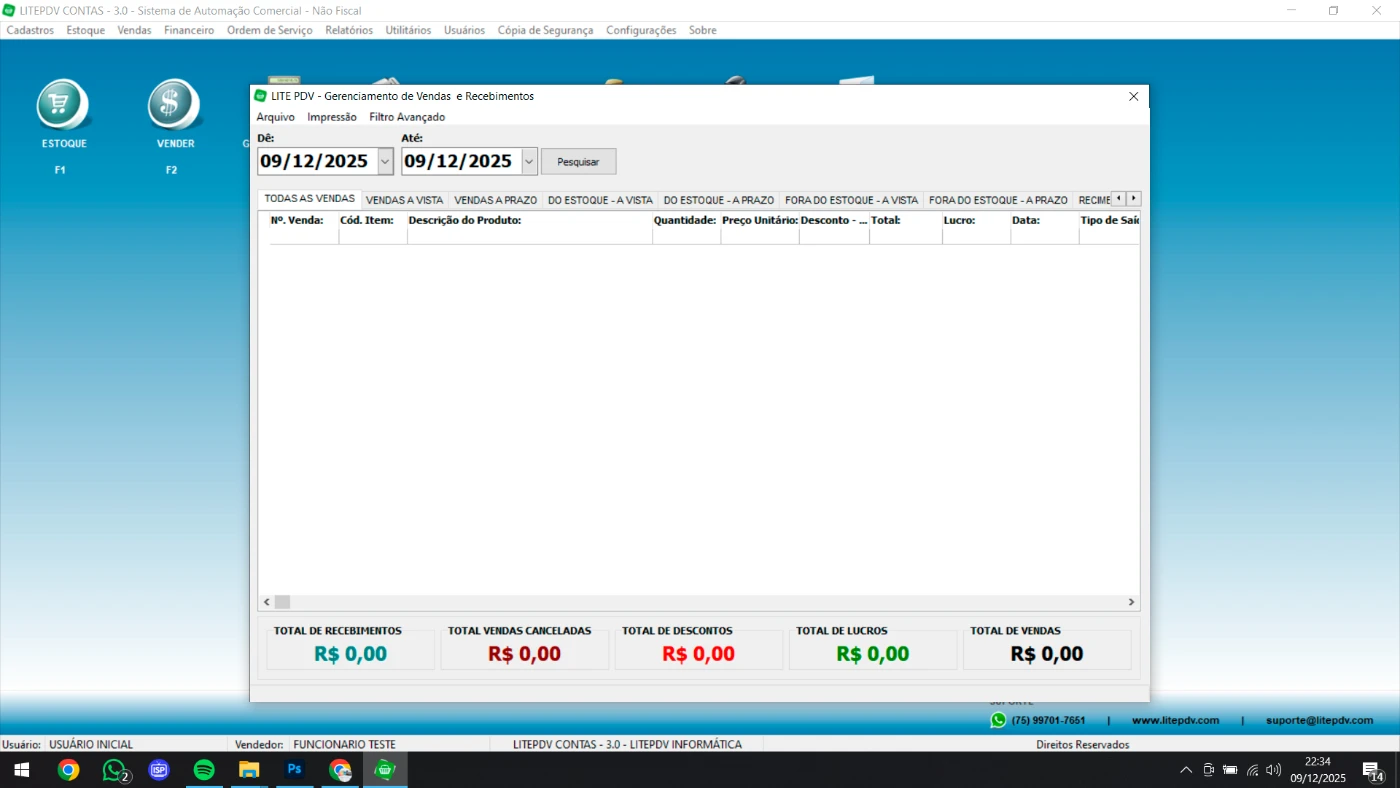Open the Financeiro menu in main menubar
This screenshot has width=1400, height=788.
pos(189,30)
